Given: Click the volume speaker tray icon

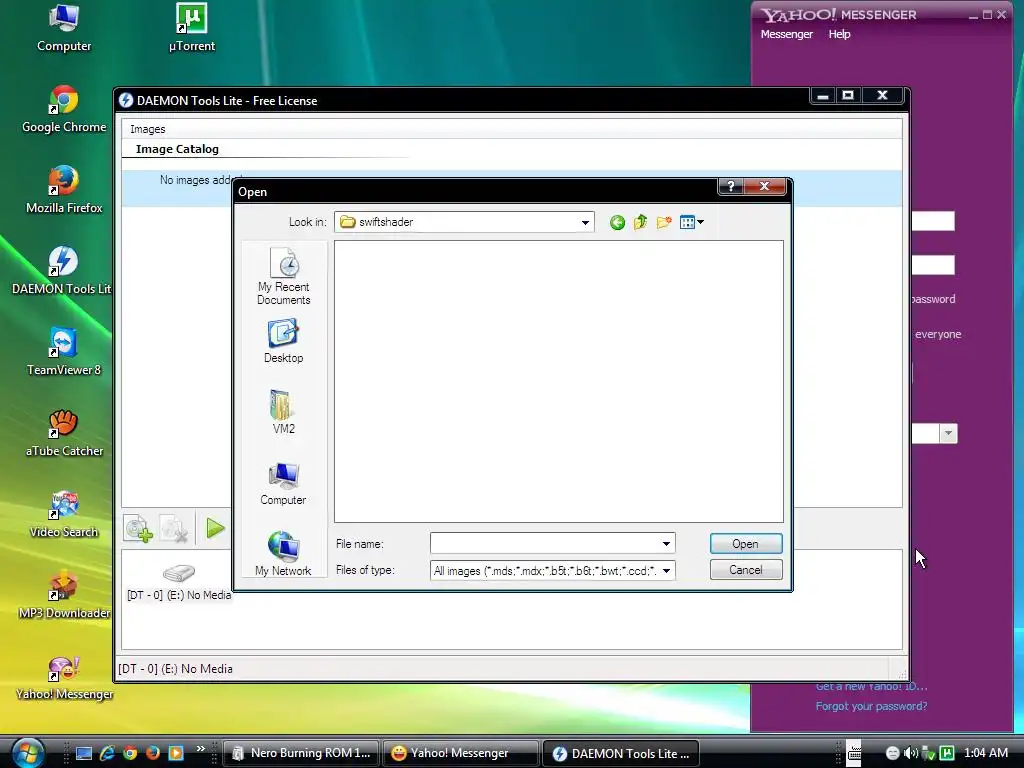Looking at the screenshot, I should [x=910, y=753].
